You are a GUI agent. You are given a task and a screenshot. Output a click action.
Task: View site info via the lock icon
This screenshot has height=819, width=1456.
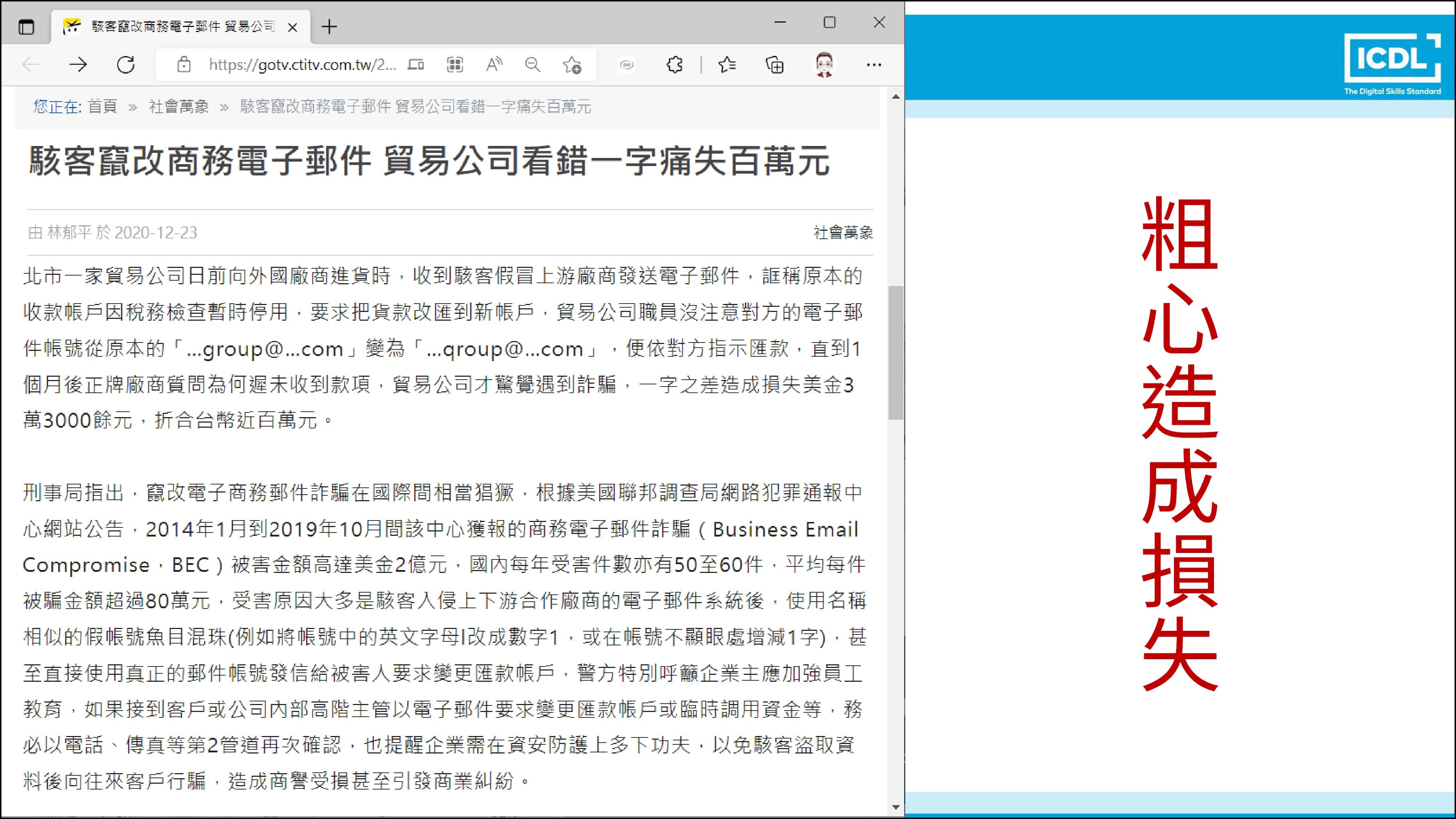(184, 65)
